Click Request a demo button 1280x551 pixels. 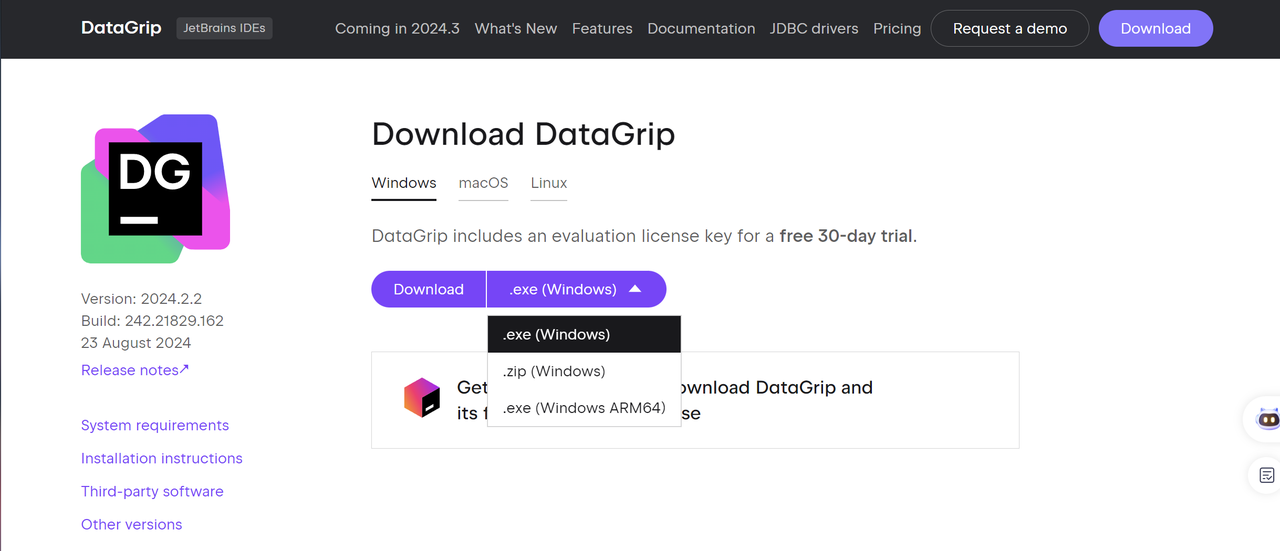point(1010,28)
